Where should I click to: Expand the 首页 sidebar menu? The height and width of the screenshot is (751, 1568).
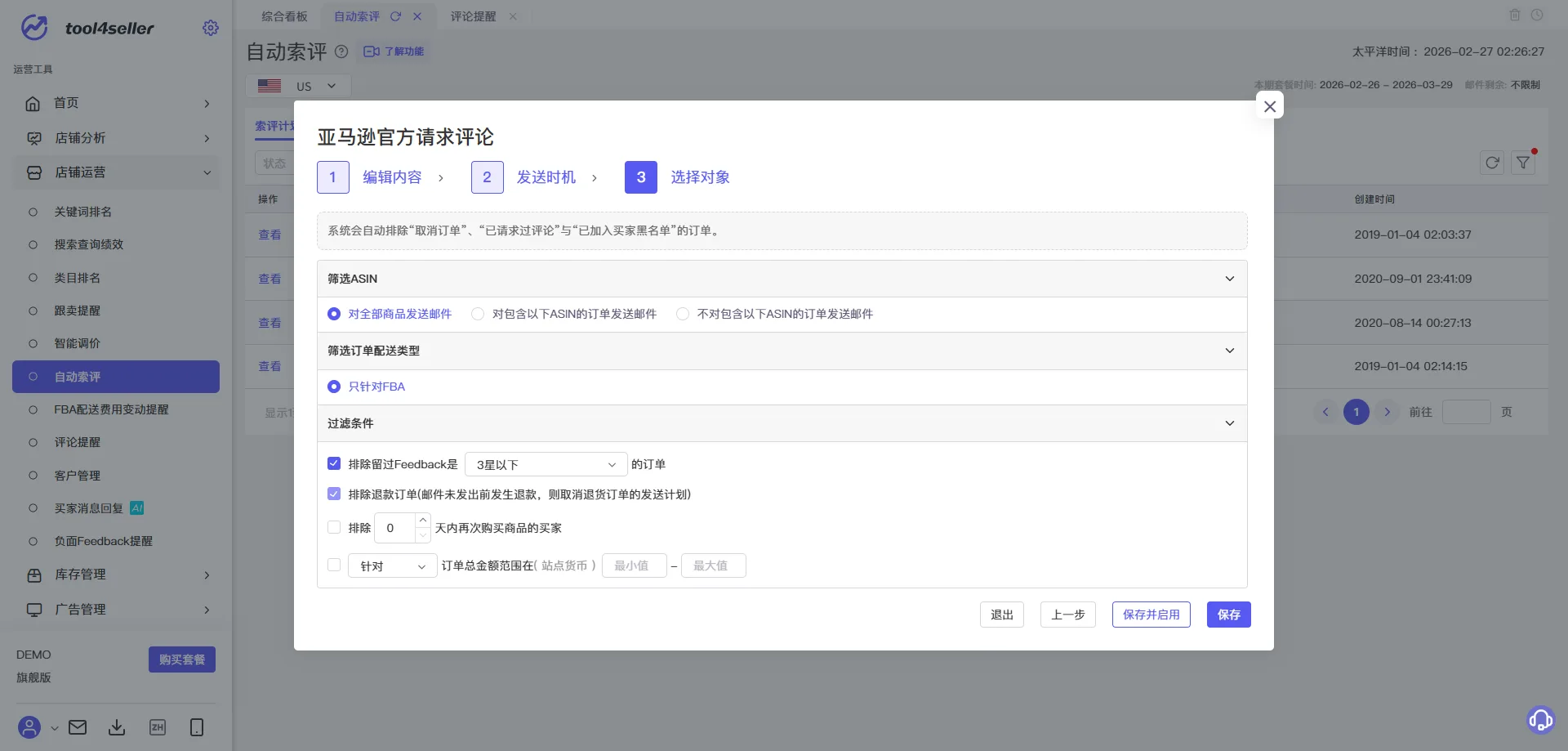tap(207, 103)
